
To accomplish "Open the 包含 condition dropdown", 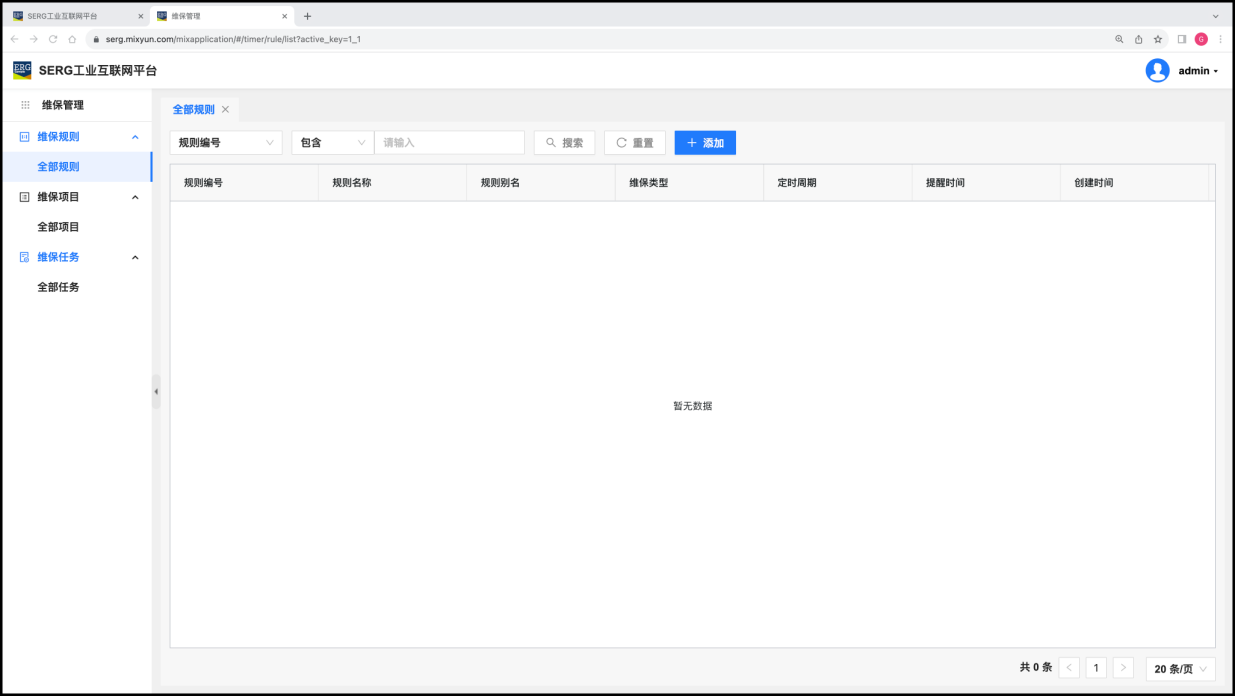I will coord(332,143).
